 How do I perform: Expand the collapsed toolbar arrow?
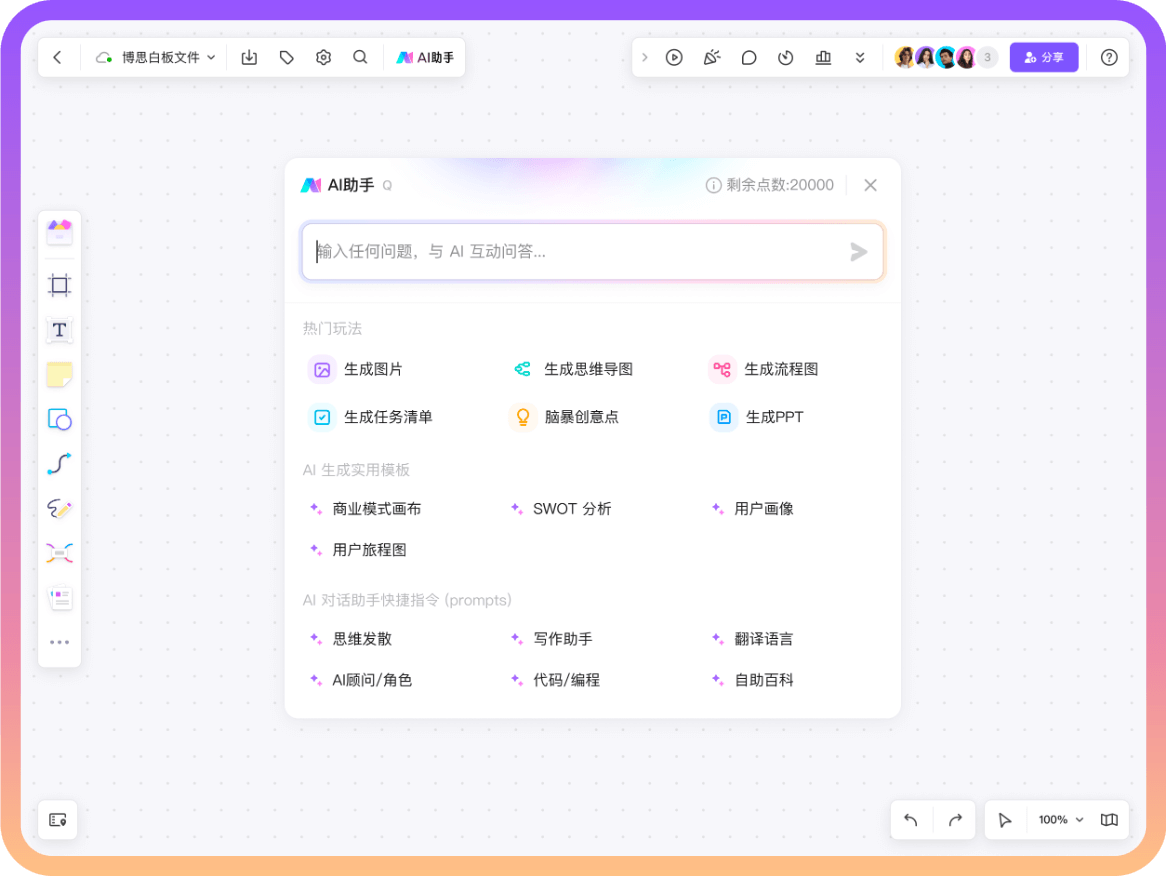645,57
